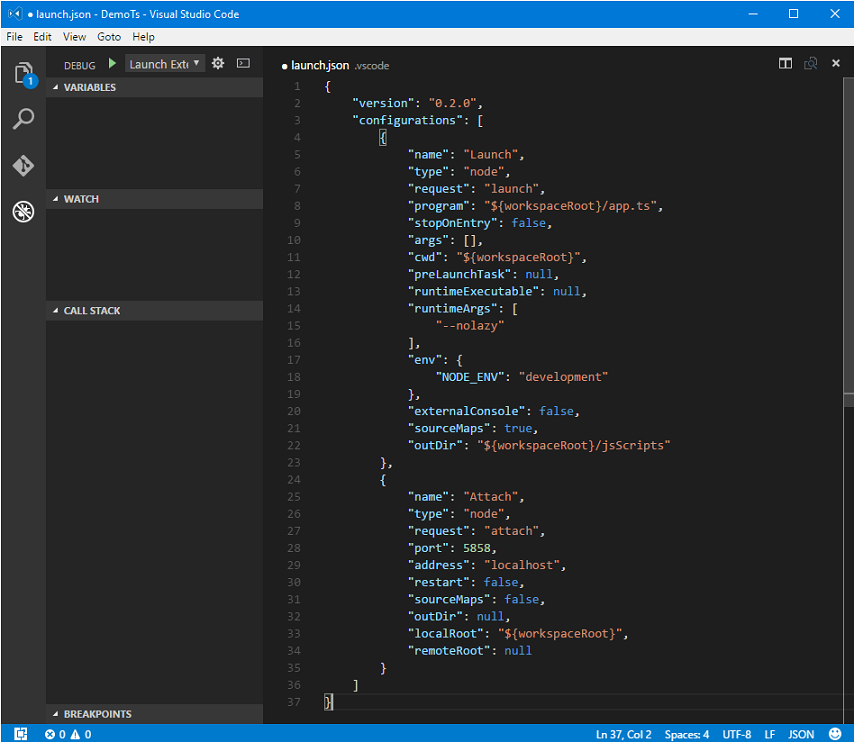Select the launch.json editor tab
This screenshot has width=854, height=742.
click(x=335, y=65)
